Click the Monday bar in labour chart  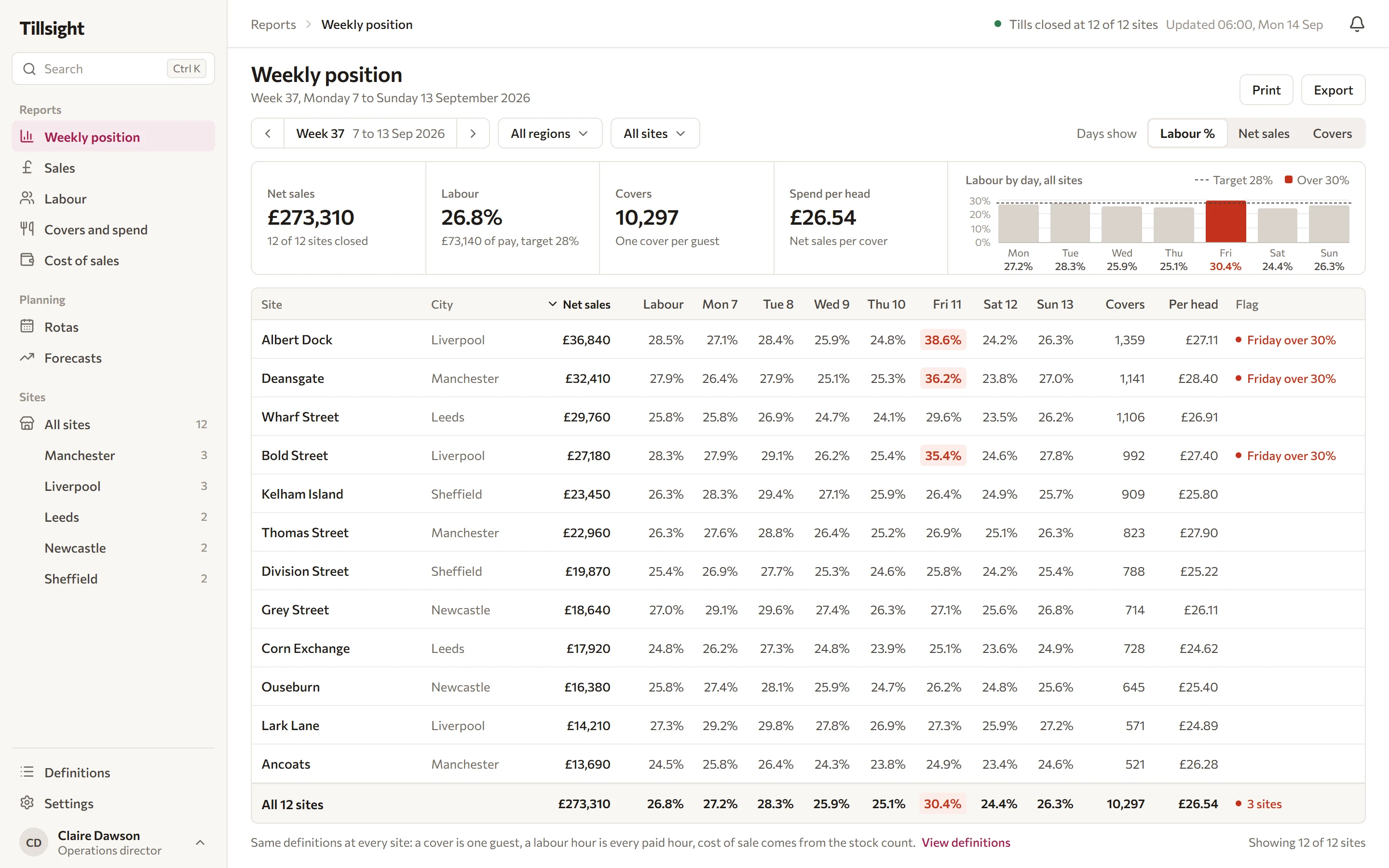point(1018,223)
